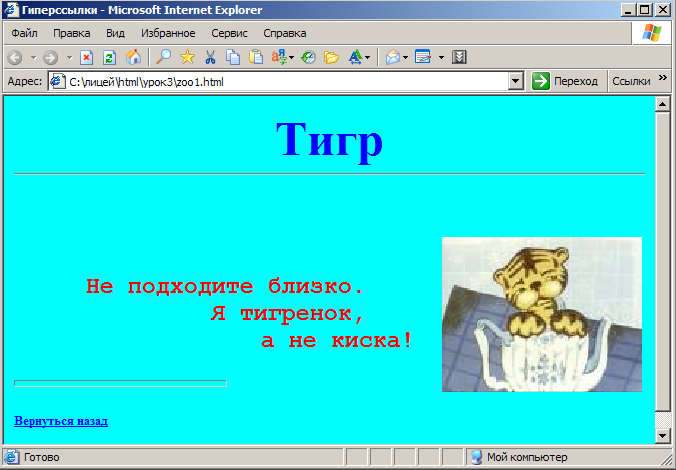Open the Сервис menu
Screen dimensions: 676x470
229,33
